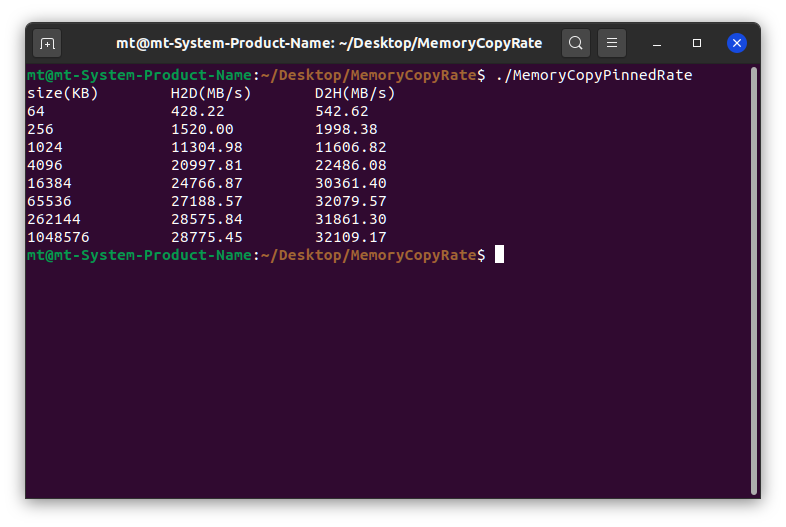This screenshot has width=786, height=527.
Task: Minimize the terminal window
Action: pos(658,43)
